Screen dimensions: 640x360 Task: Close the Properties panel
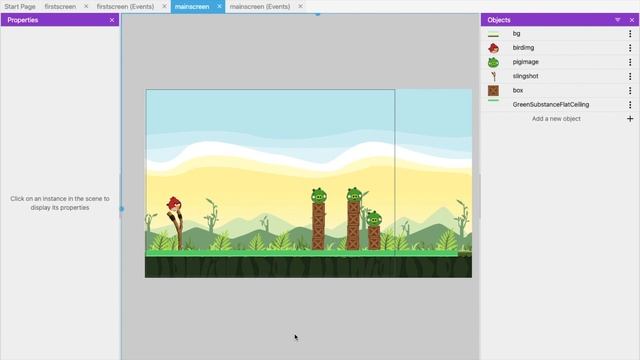pyautogui.click(x=112, y=20)
